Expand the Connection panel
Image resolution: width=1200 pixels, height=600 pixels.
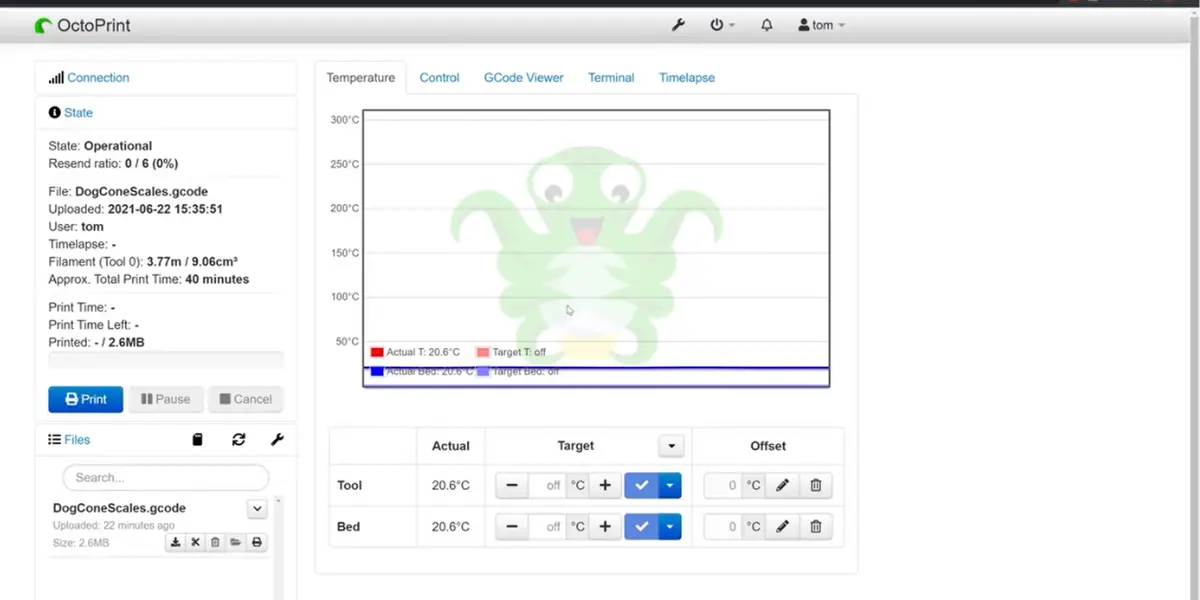[x=98, y=78]
